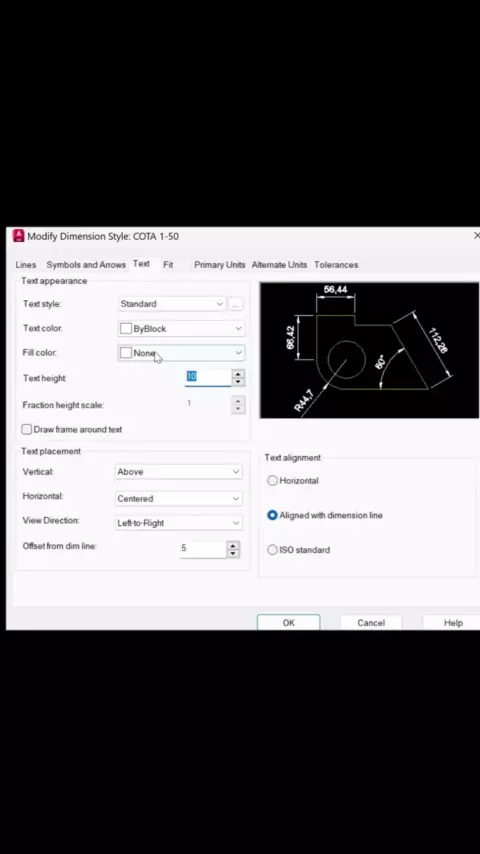Confirm changes with OK button
This screenshot has width=480, height=854.
[289, 623]
